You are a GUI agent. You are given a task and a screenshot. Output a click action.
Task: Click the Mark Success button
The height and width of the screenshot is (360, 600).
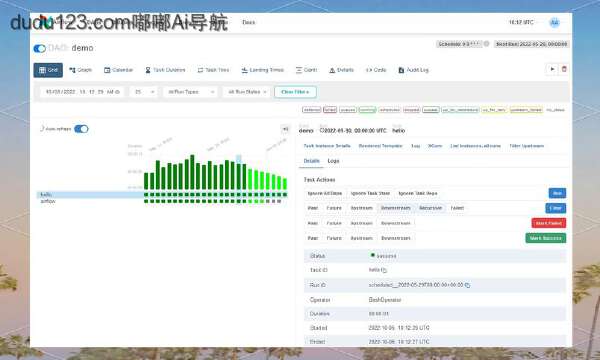coord(546,238)
